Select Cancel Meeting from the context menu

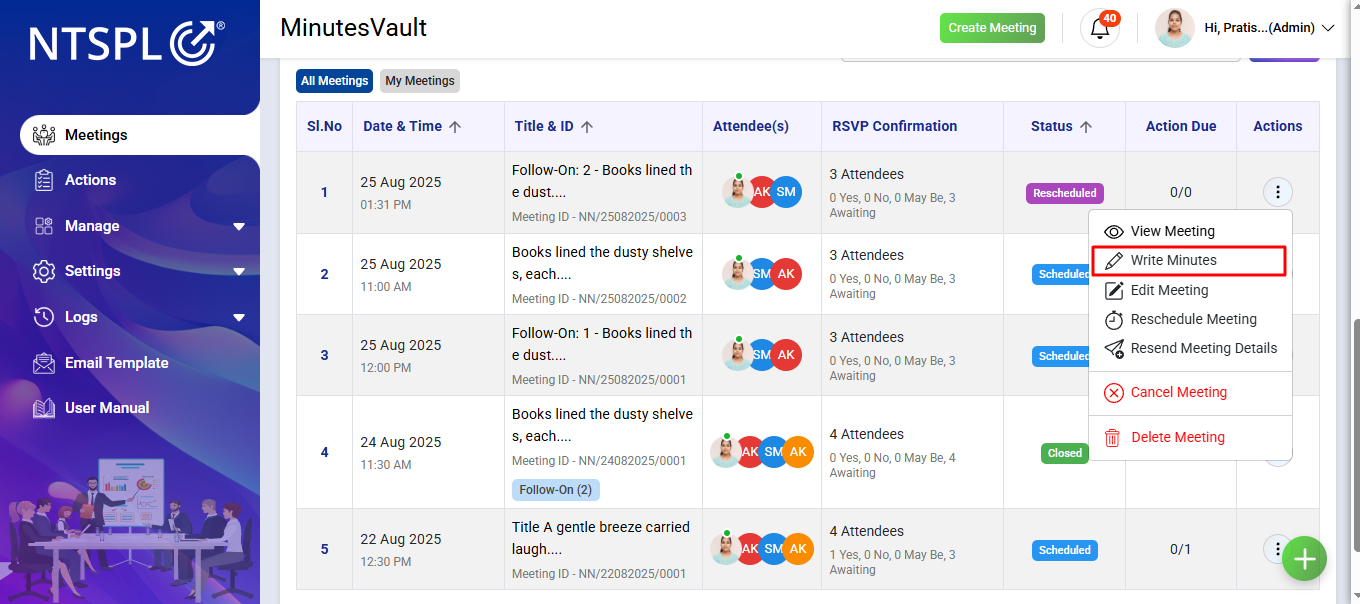tap(1190, 392)
